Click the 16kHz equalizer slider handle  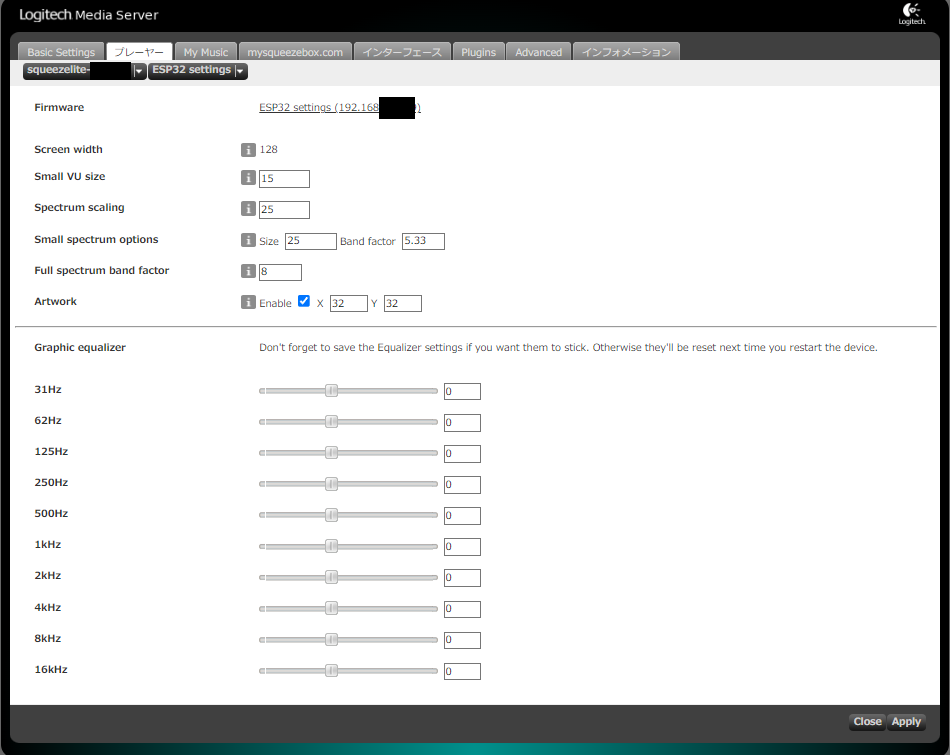tap(331, 670)
